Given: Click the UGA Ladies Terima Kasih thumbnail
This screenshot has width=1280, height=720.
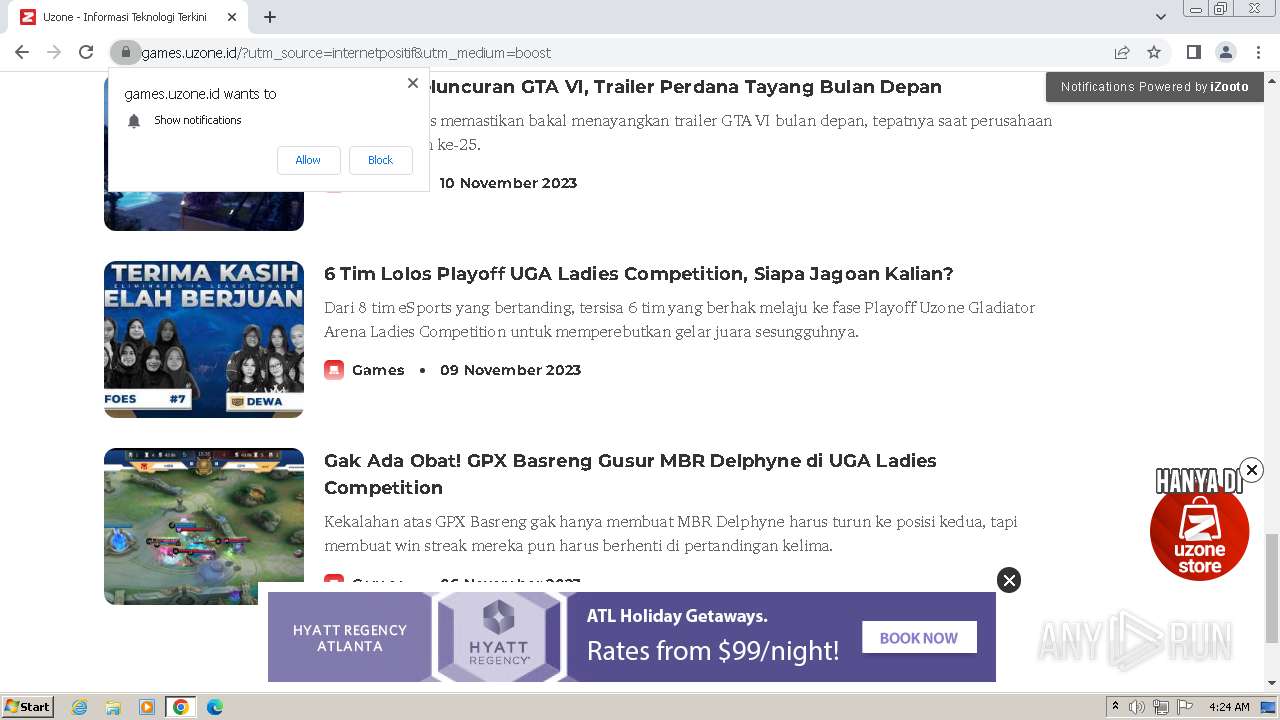Looking at the screenshot, I should pyautogui.click(x=204, y=339).
